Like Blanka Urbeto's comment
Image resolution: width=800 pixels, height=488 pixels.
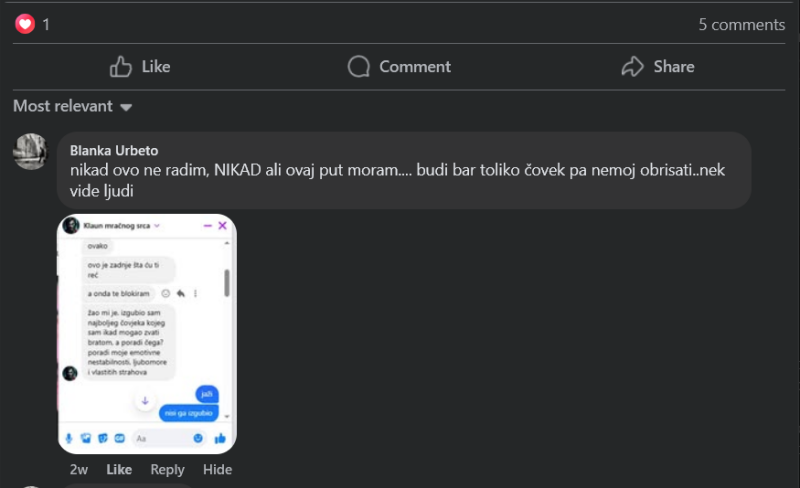click(x=119, y=470)
